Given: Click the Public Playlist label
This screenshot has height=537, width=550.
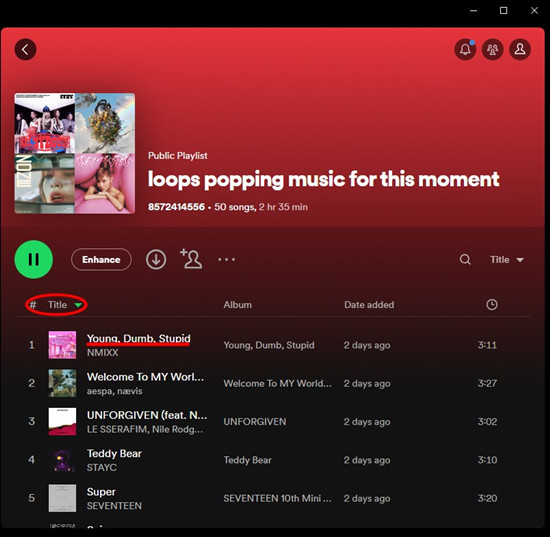Looking at the screenshot, I should (177, 155).
